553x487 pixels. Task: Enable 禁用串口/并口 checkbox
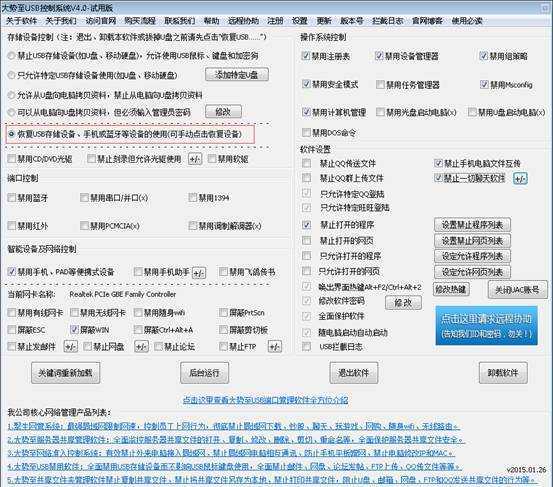[x=84, y=197]
